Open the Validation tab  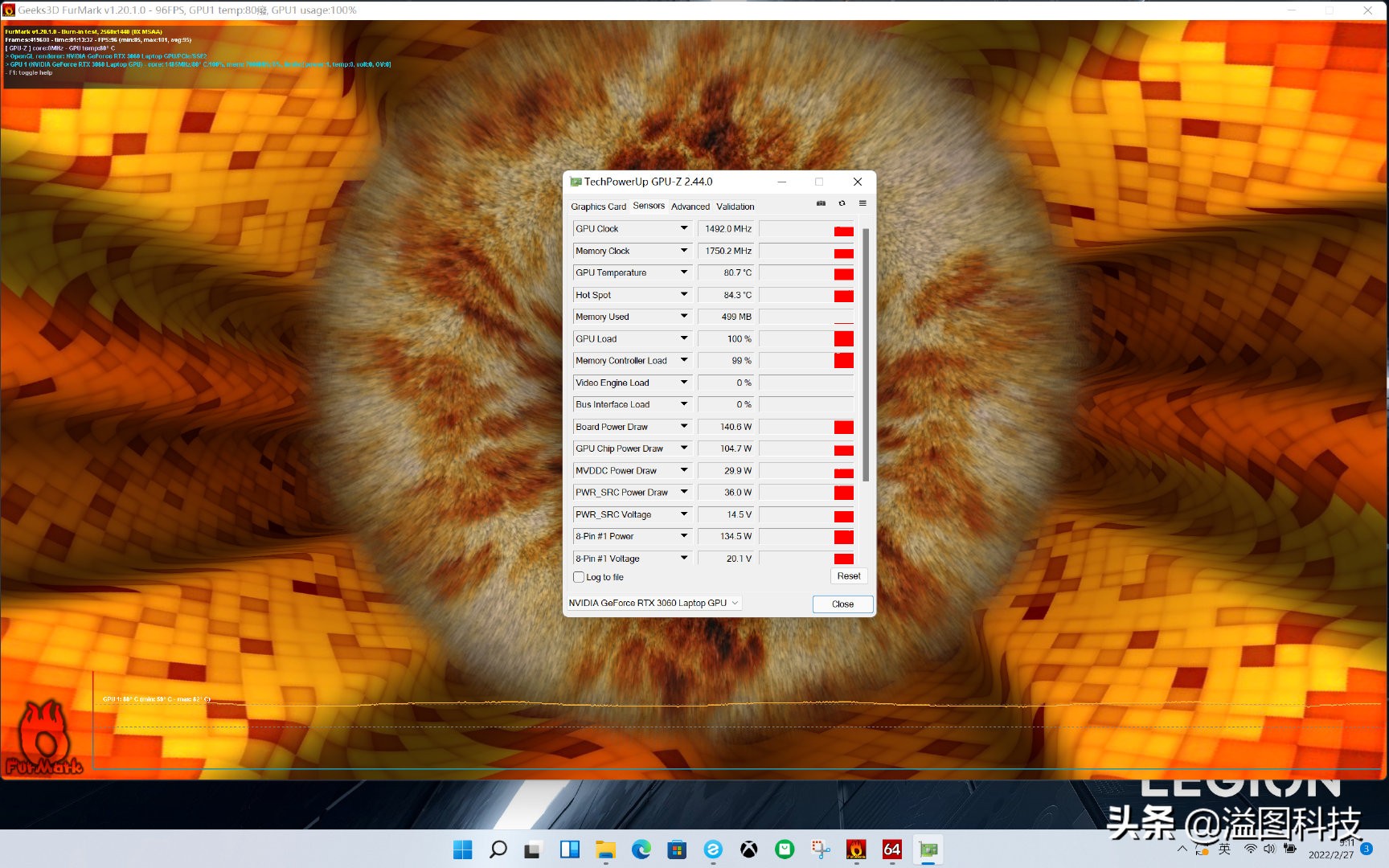click(x=735, y=207)
